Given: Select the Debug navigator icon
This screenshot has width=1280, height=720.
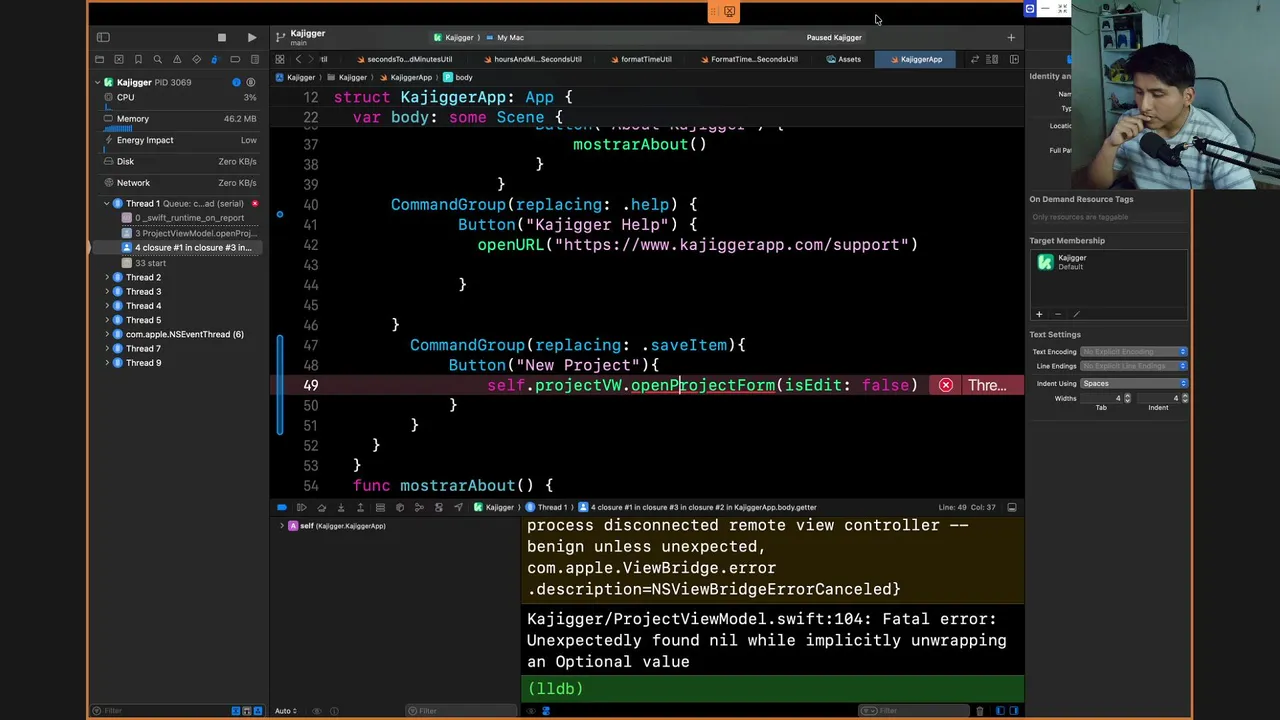Looking at the screenshot, I should coord(215,59).
